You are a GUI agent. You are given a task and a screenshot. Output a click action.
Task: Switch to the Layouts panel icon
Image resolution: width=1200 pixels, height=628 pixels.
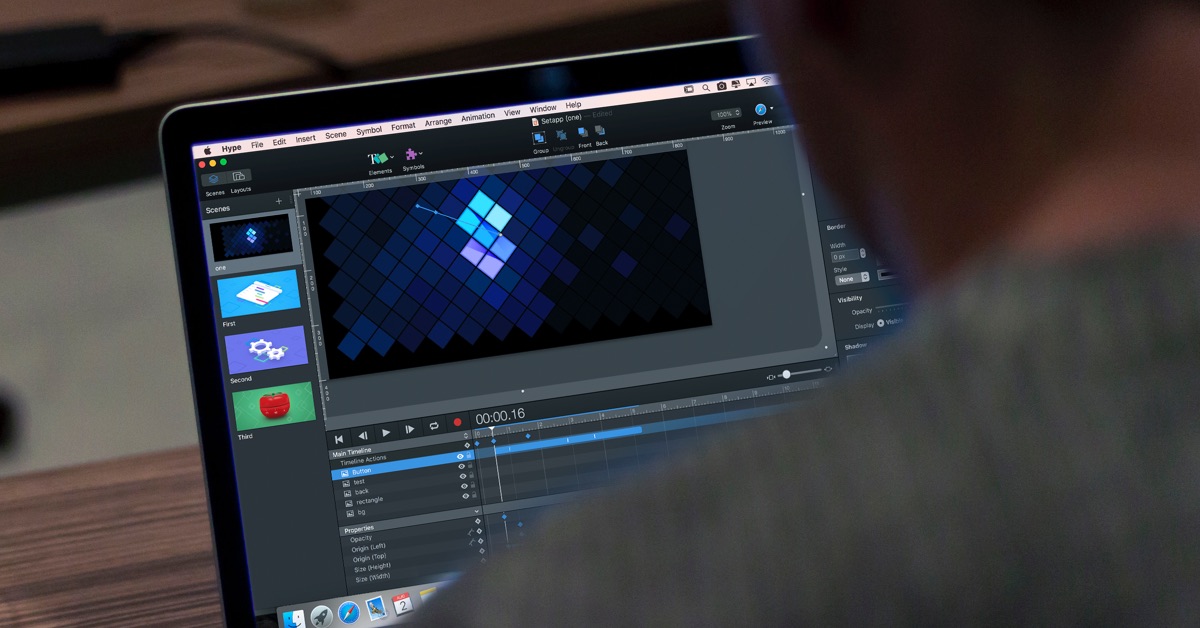pos(238,177)
